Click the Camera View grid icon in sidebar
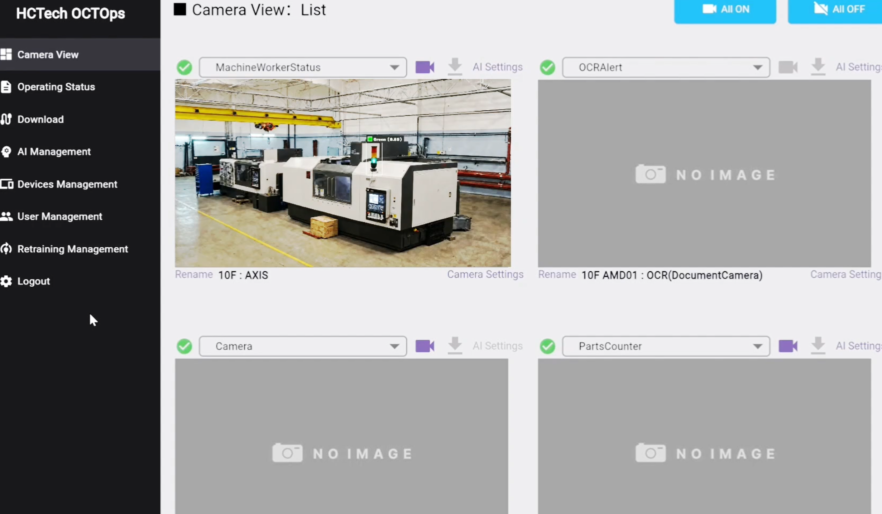Screen dimensions: 882x514 point(6,55)
